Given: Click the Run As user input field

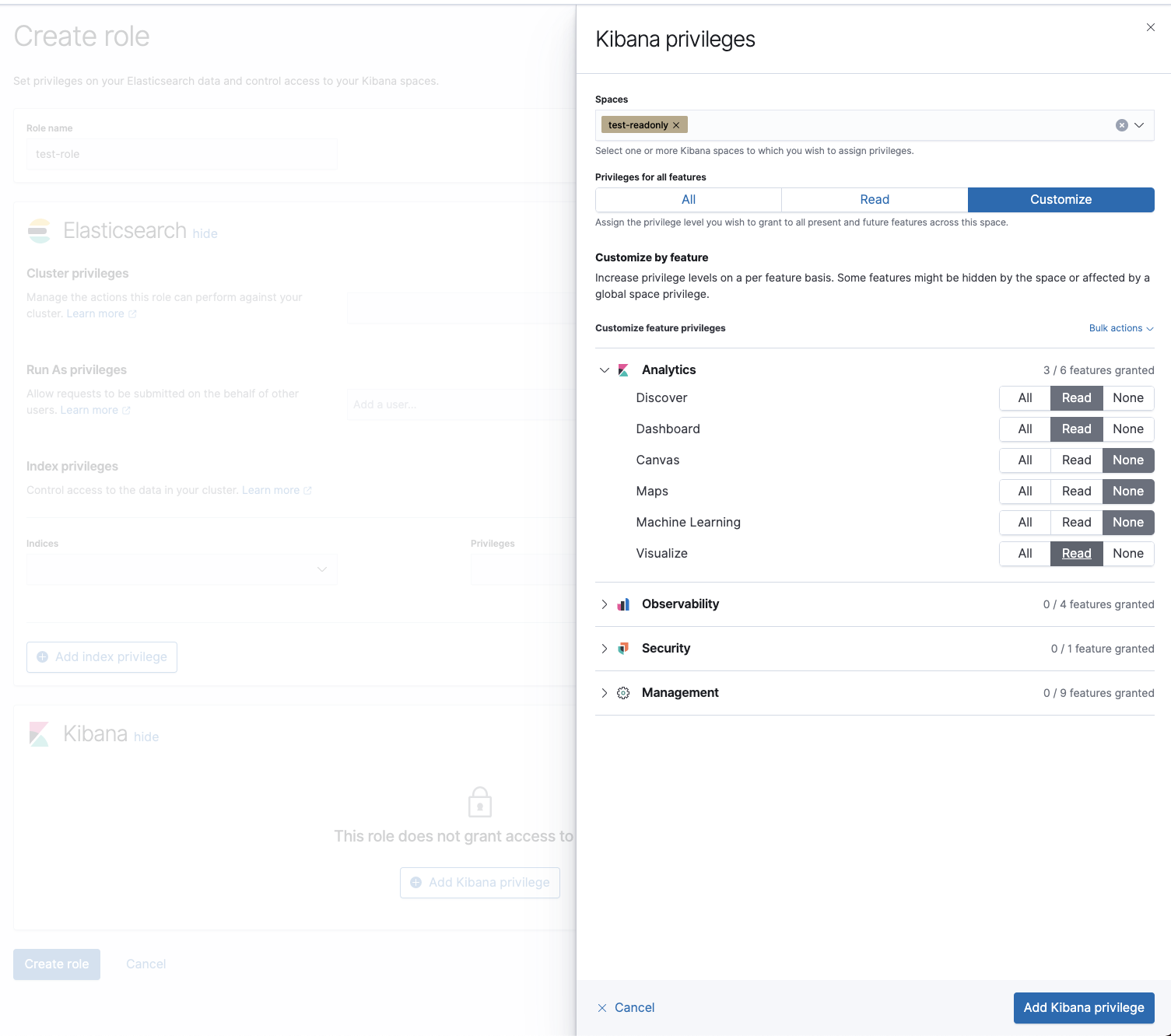Looking at the screenshot, I should (461, 404).
